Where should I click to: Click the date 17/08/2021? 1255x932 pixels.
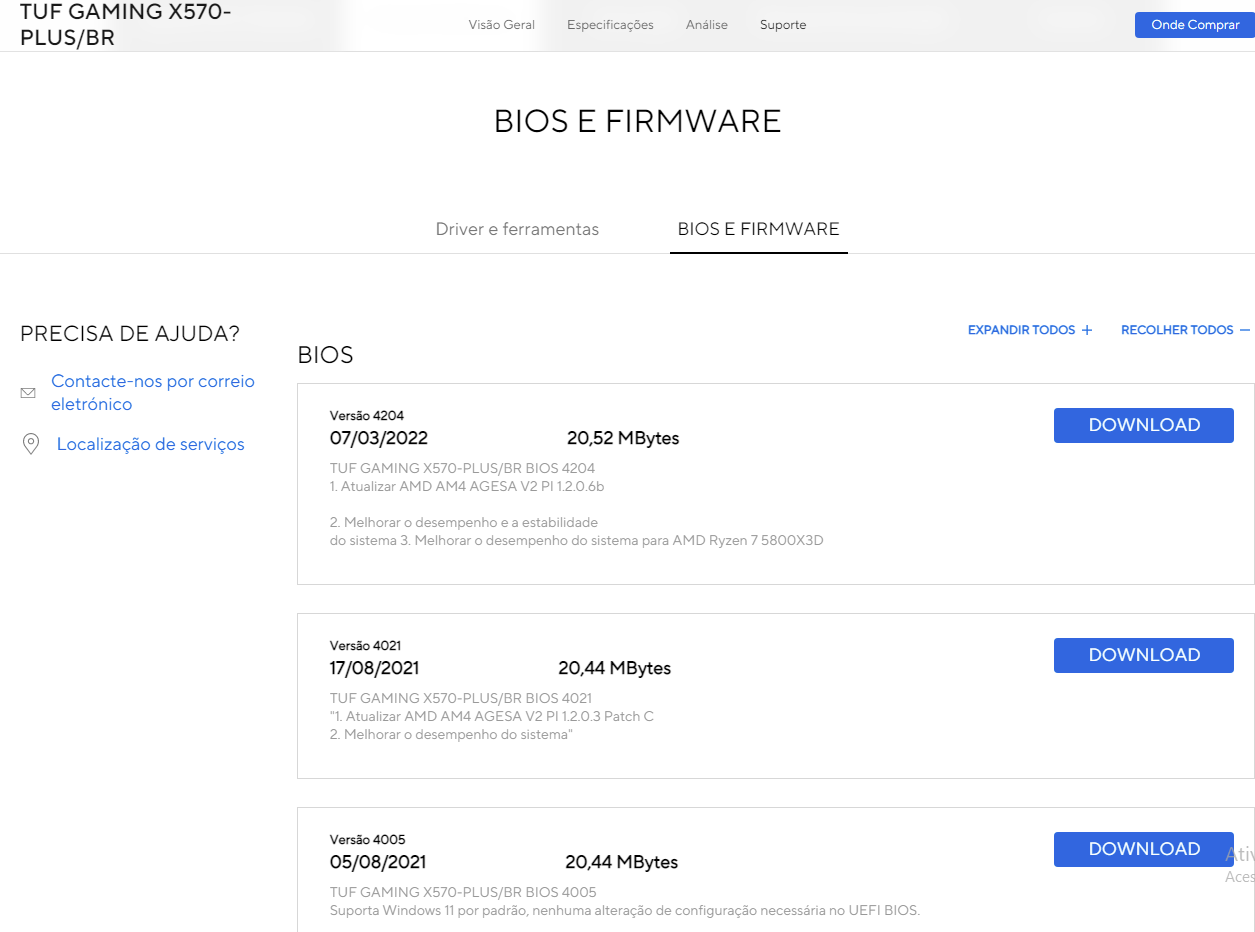coord(375,668)
